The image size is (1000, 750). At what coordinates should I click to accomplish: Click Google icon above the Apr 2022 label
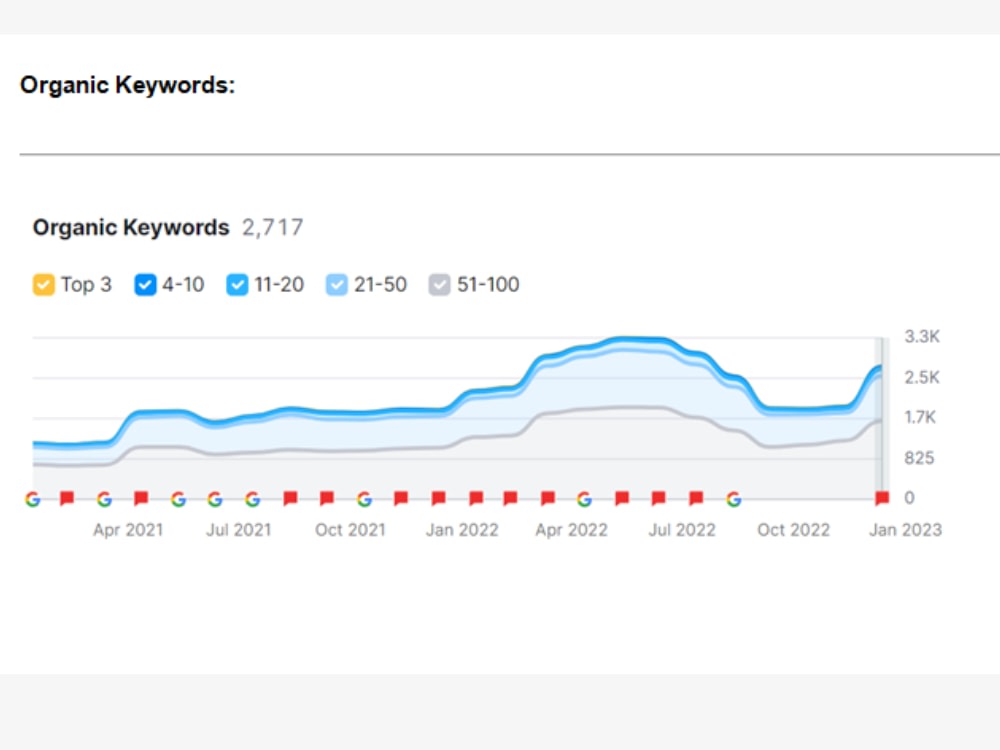[584, 499]
